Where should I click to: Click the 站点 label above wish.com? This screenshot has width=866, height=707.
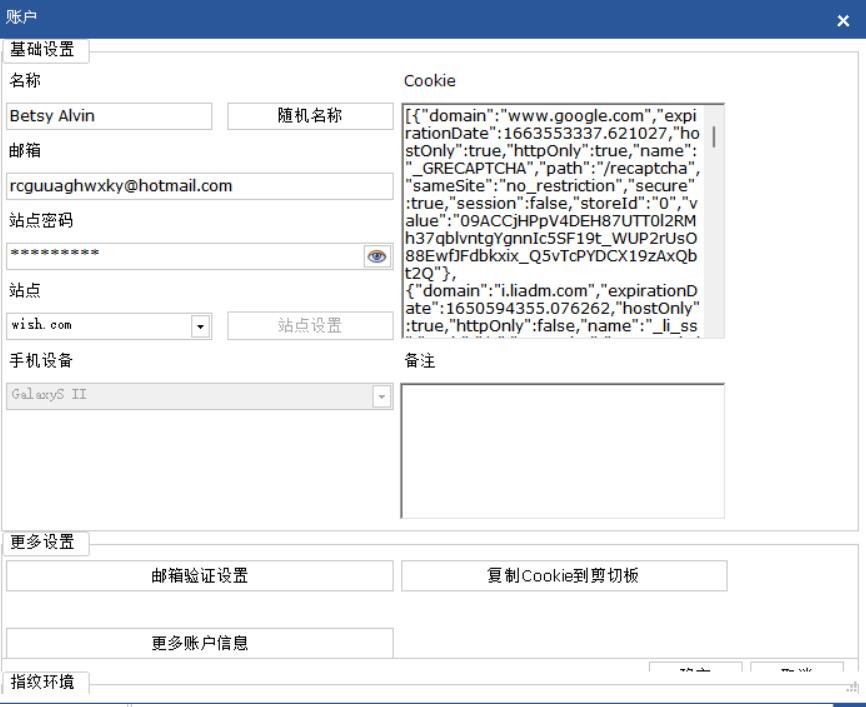click(25, 291)
